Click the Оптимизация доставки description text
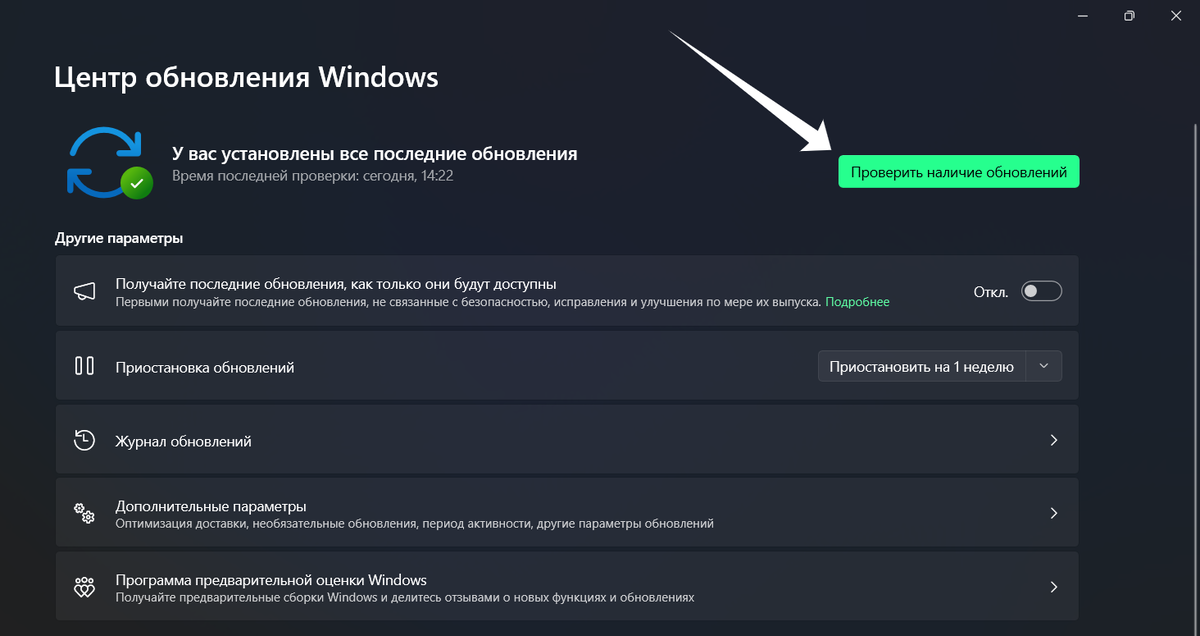The height and width of the screenshot is (636, 1200). point(415,523)
